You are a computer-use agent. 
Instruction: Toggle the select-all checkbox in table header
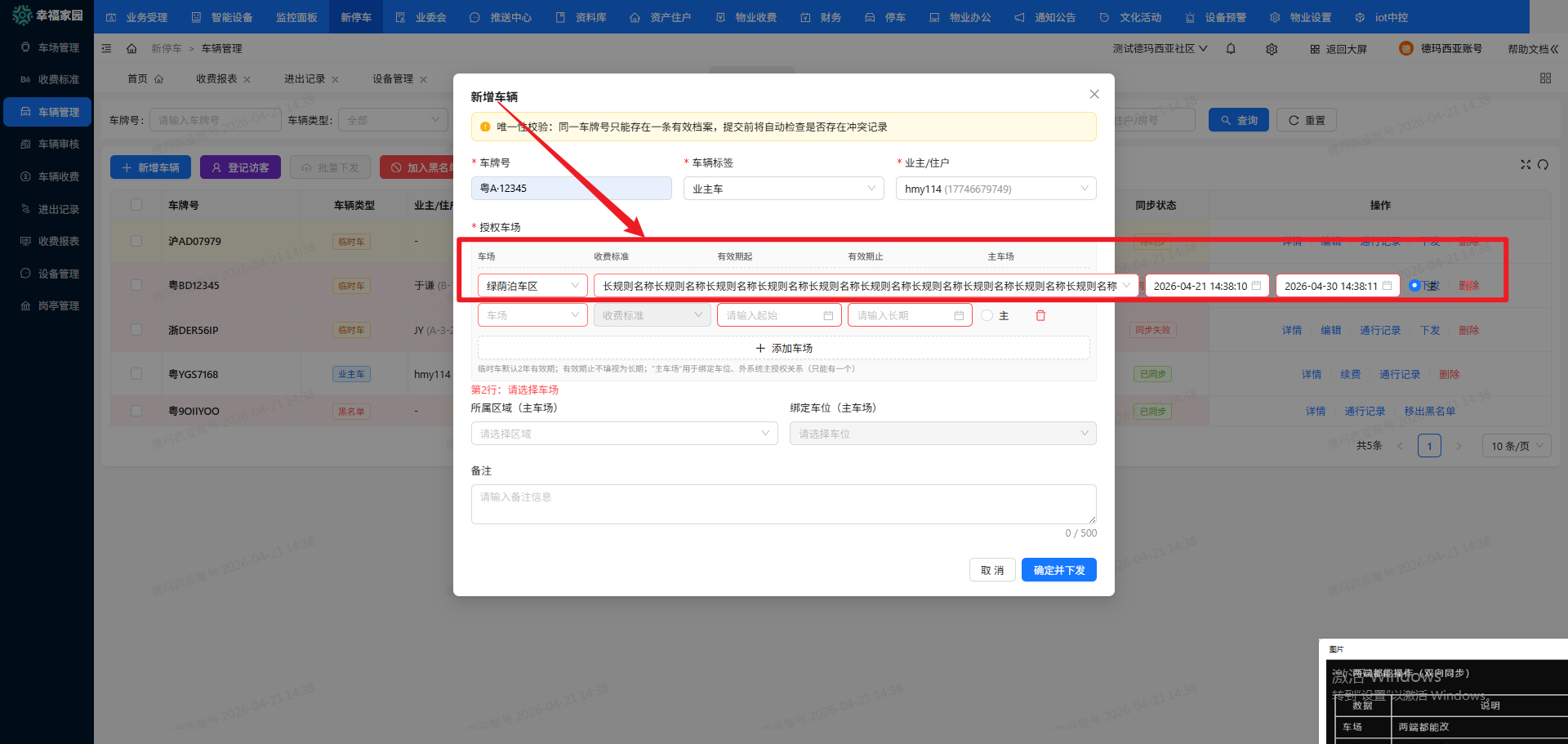click(x=136, y=205)
